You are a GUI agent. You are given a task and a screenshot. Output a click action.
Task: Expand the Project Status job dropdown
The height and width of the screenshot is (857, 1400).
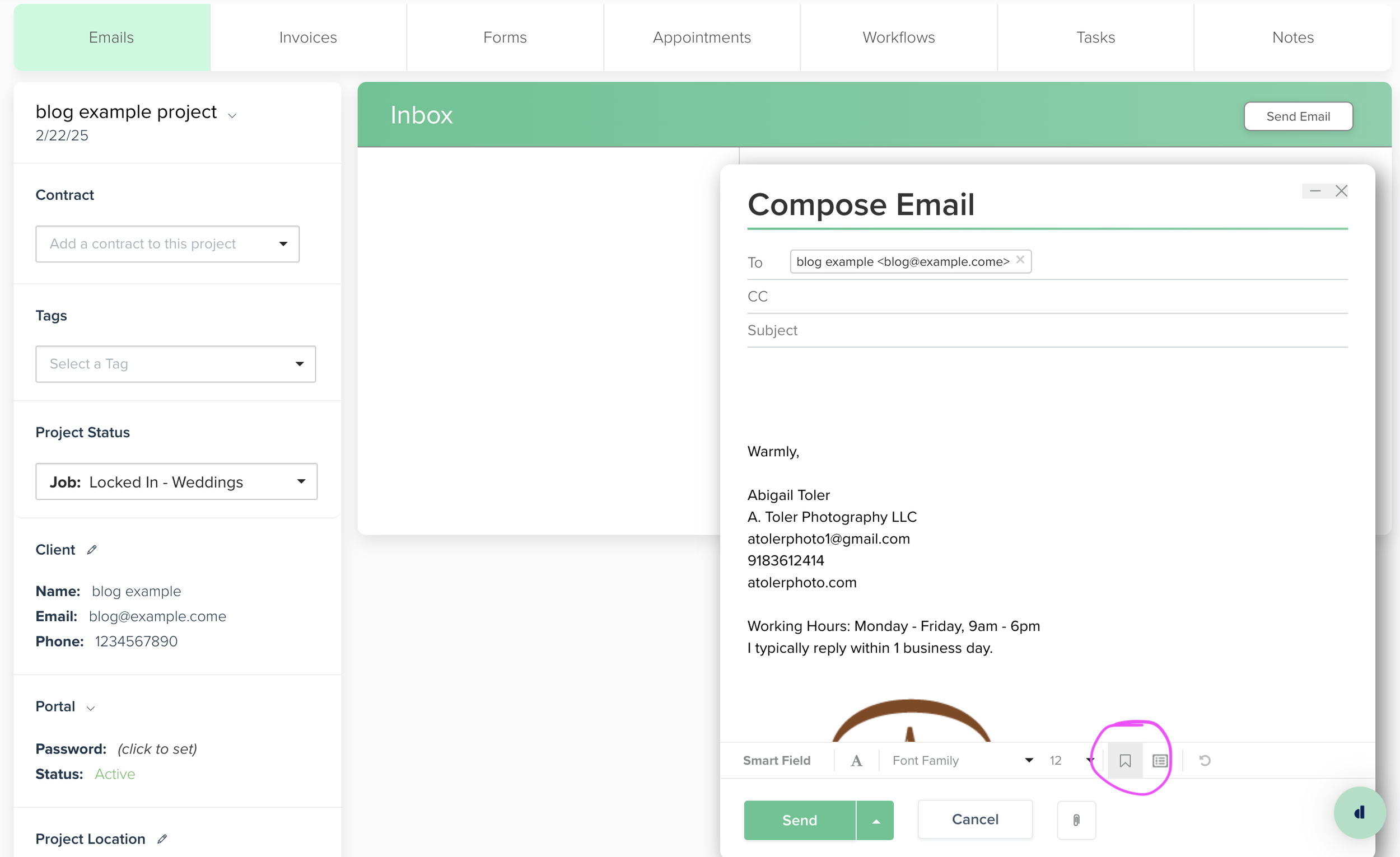176,481
